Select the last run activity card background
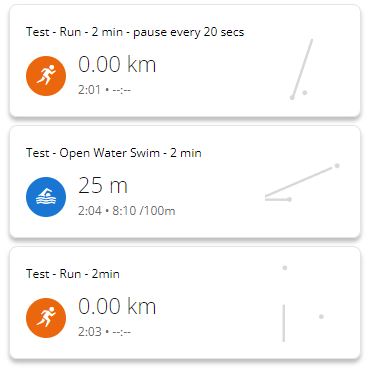The height and width of the screenshot is (370, 372). [x=185, y=303]
